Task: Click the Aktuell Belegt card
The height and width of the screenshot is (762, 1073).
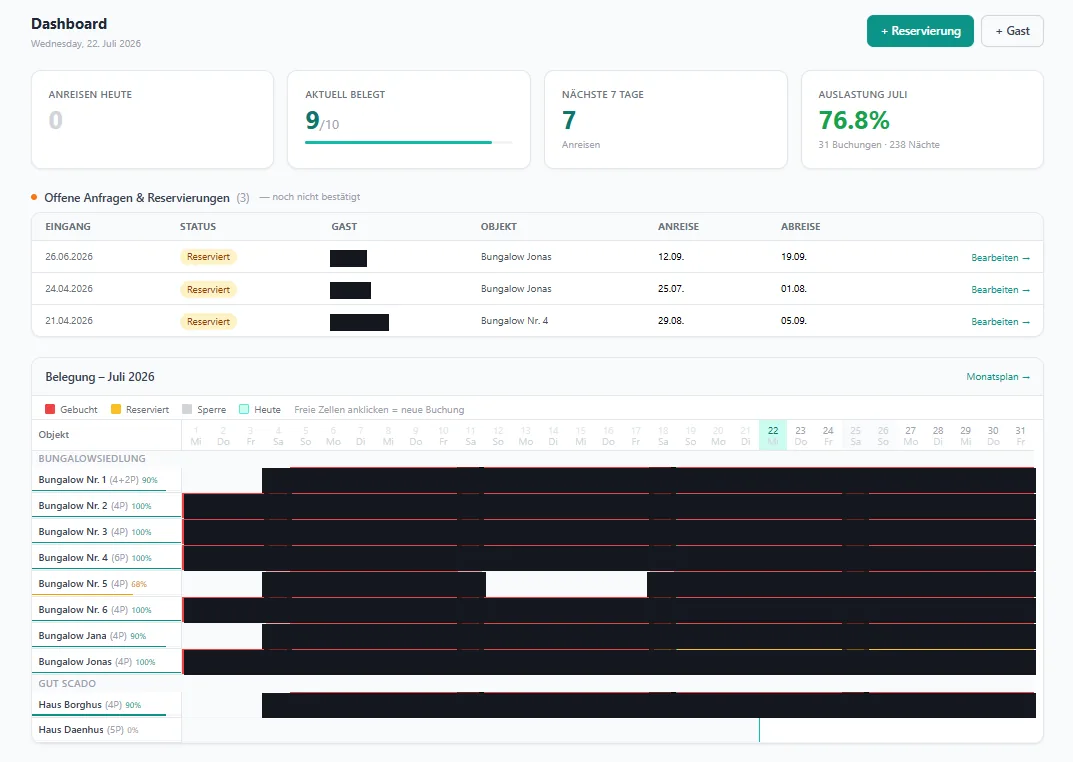Action: 409,120
